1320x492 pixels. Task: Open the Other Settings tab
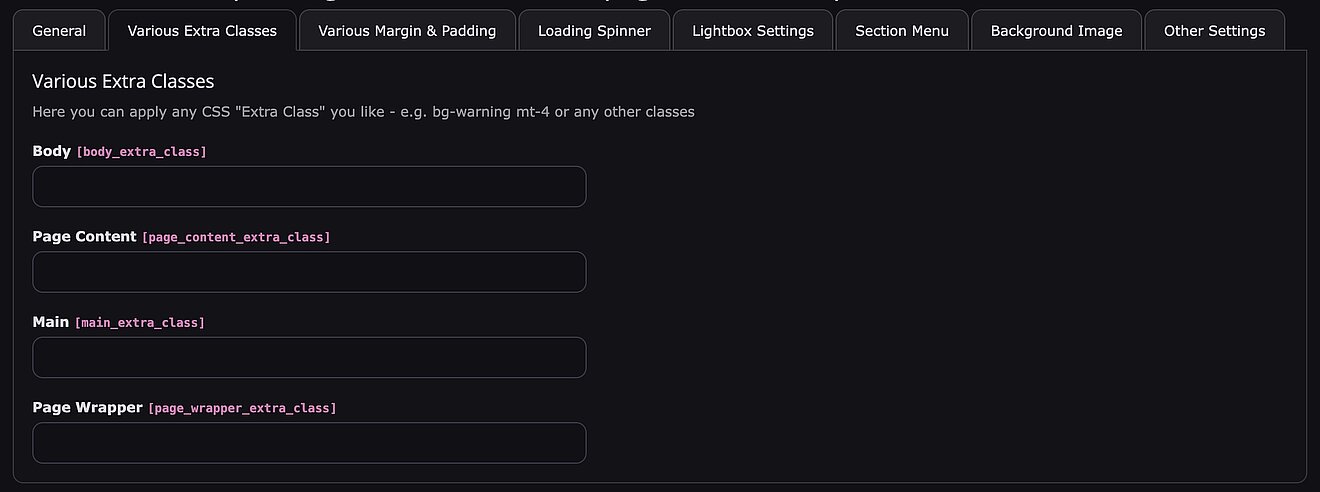pyautogui.click(x=1214, y=31)
